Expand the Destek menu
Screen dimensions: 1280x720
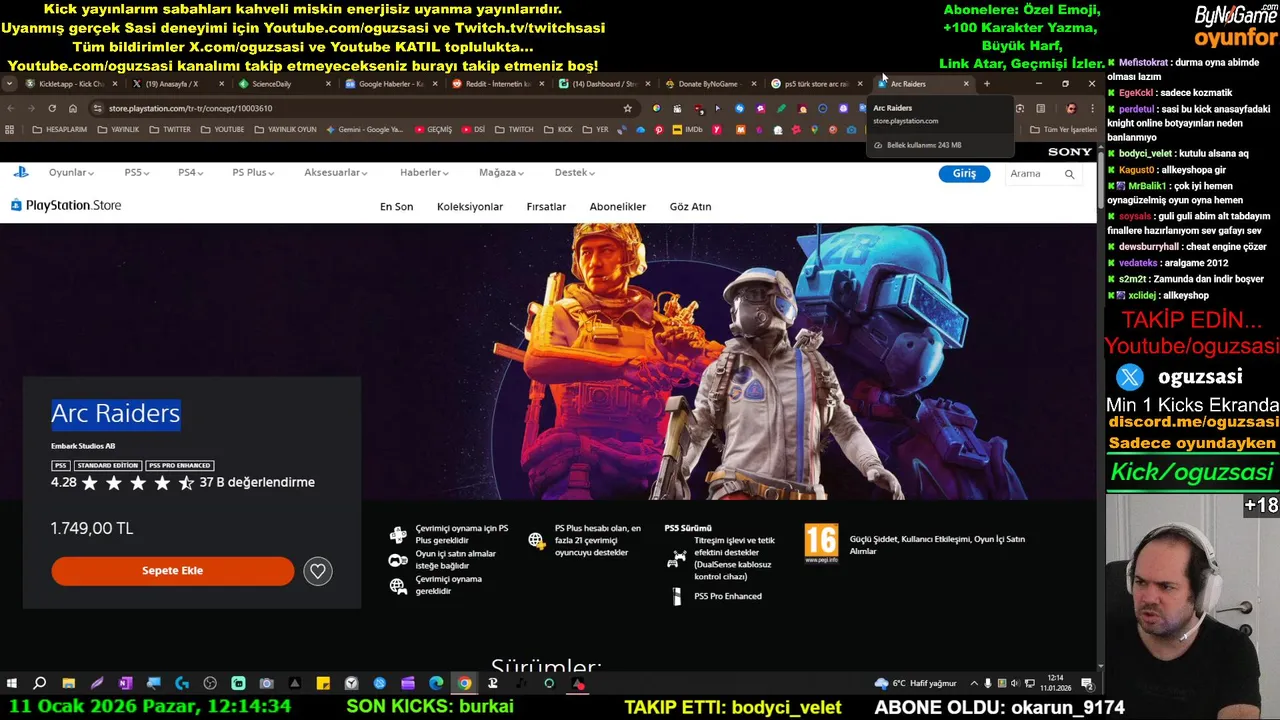[574, 173]
